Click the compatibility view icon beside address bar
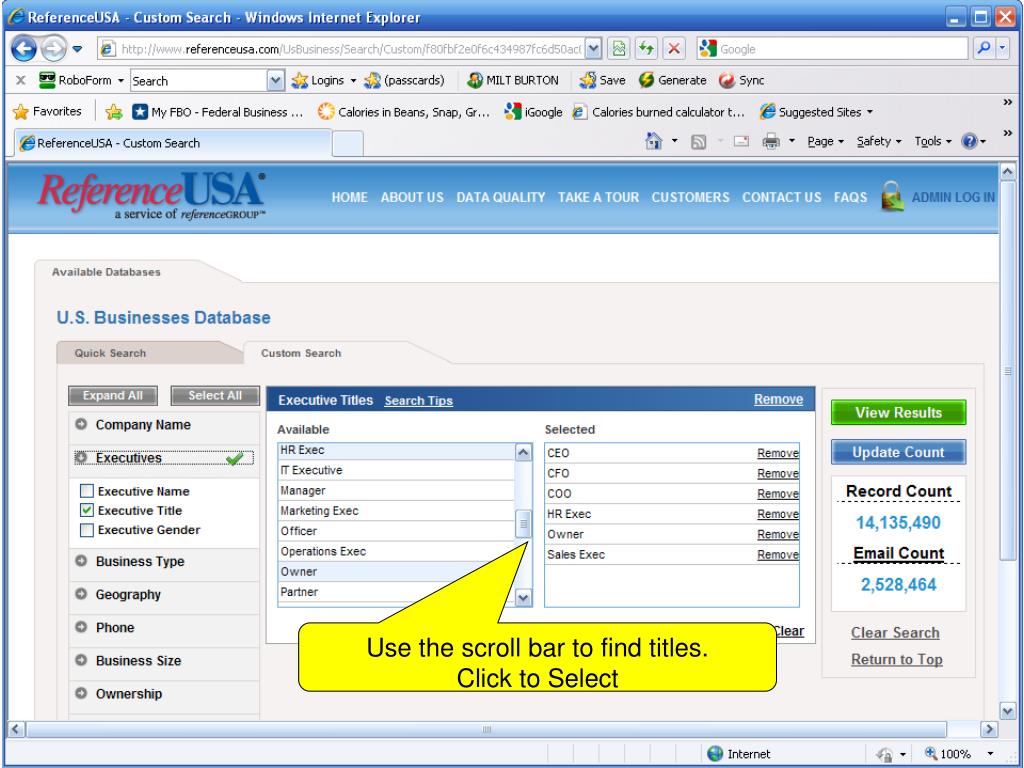1024x768 pixels. click(618, 48)
